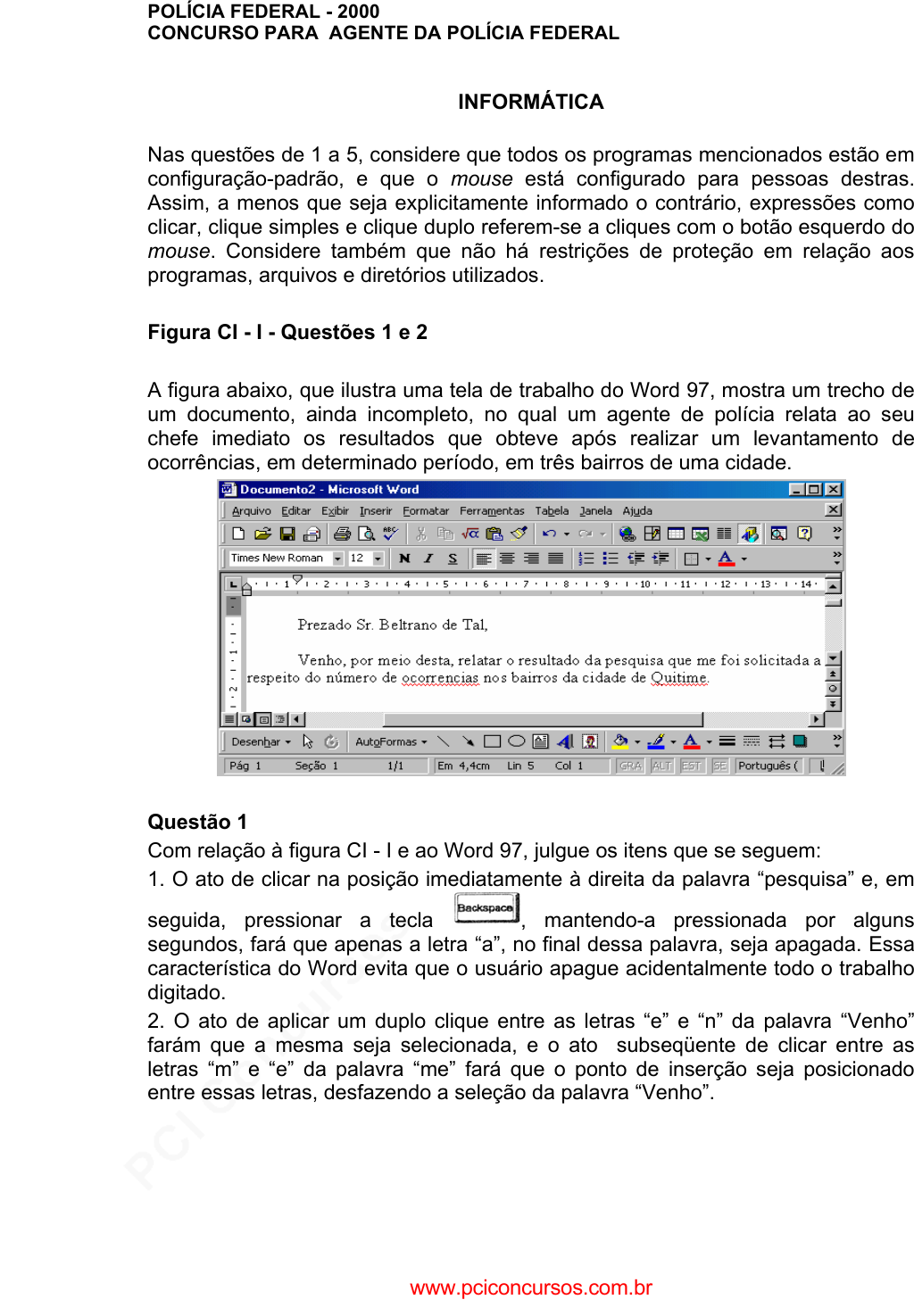Click the Save document icon
Image resolution: width=914 pixels, height=1316 pixels.
[x=287, y=534]
